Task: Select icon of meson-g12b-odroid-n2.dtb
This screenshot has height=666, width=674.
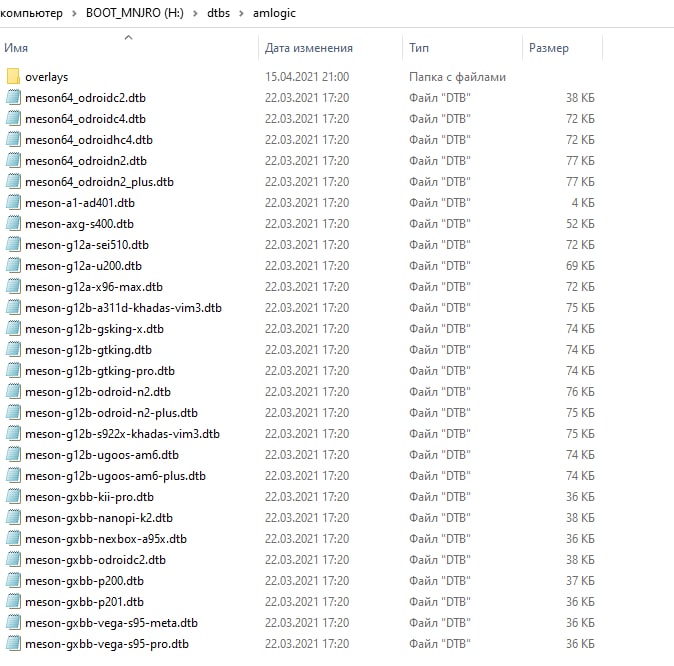Action: 13,392
